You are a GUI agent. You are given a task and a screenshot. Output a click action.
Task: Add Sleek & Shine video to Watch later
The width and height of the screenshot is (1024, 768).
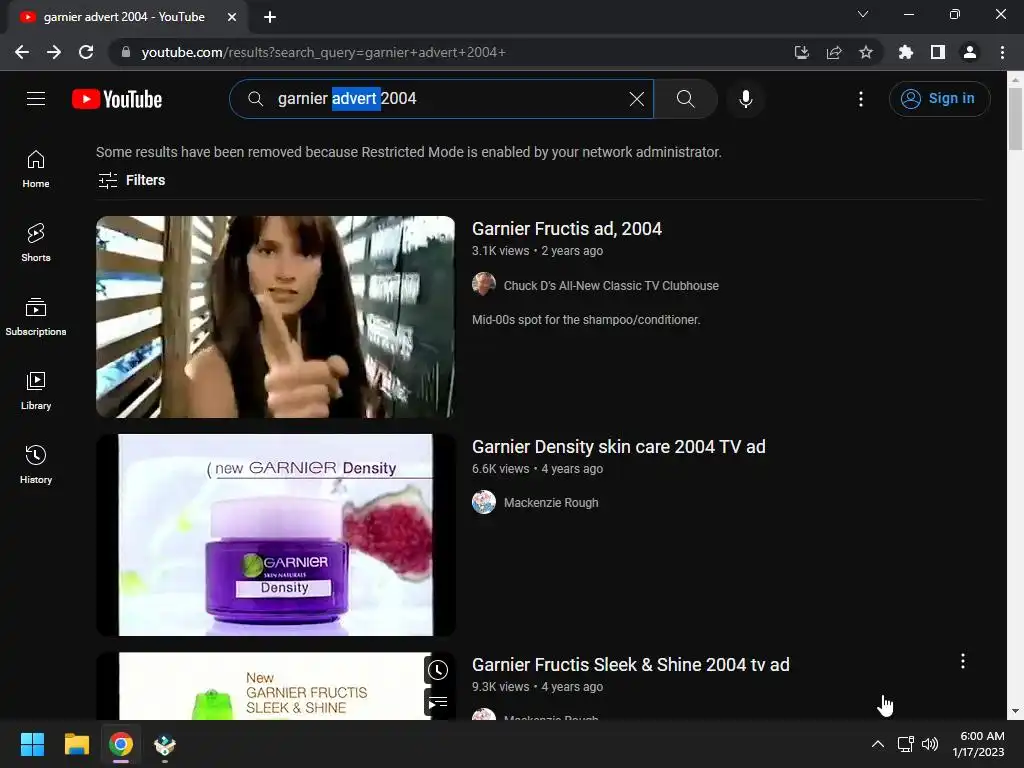(438, 670)
